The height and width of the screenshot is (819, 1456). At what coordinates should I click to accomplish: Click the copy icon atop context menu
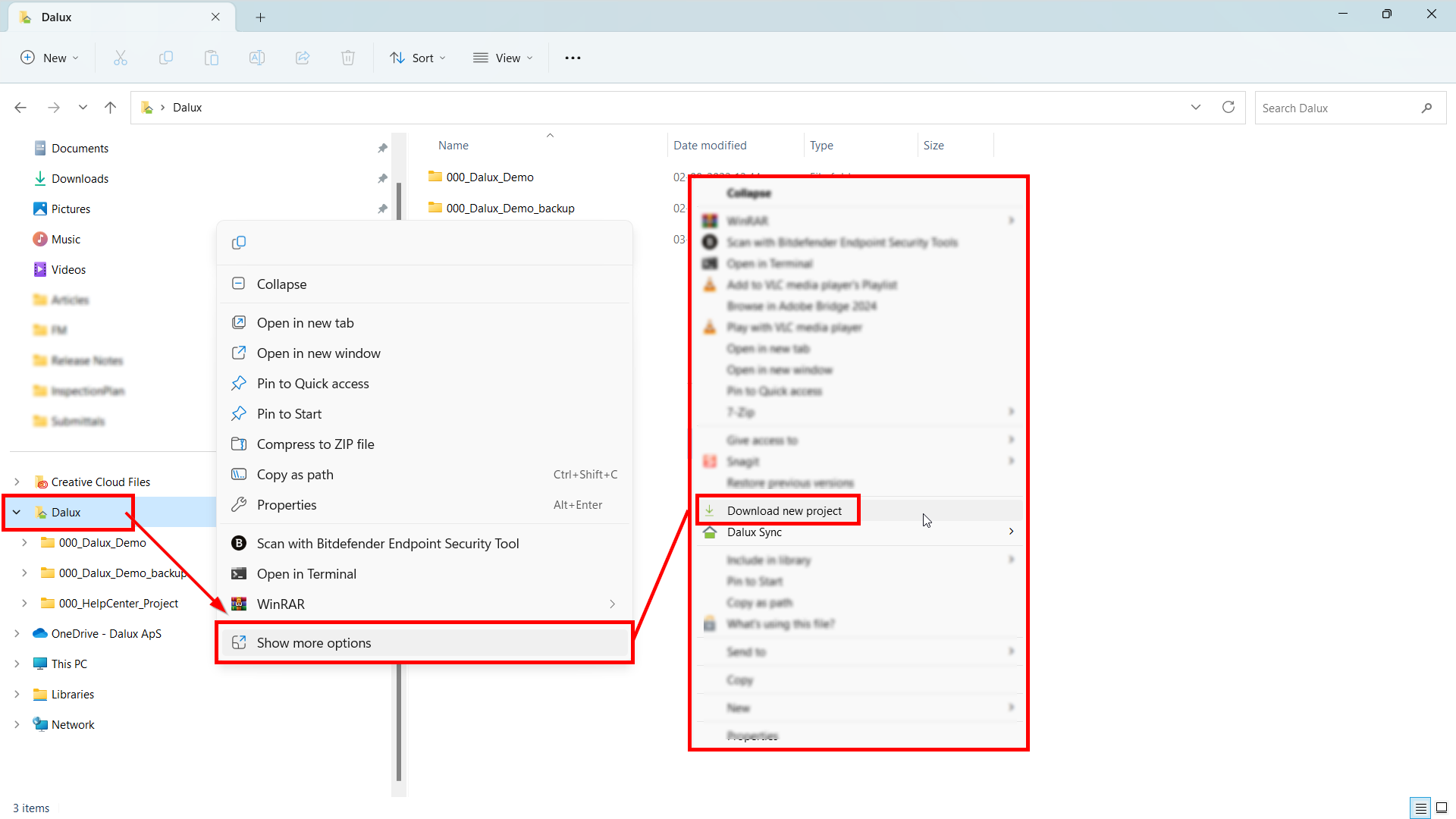(x=239, y=243)
